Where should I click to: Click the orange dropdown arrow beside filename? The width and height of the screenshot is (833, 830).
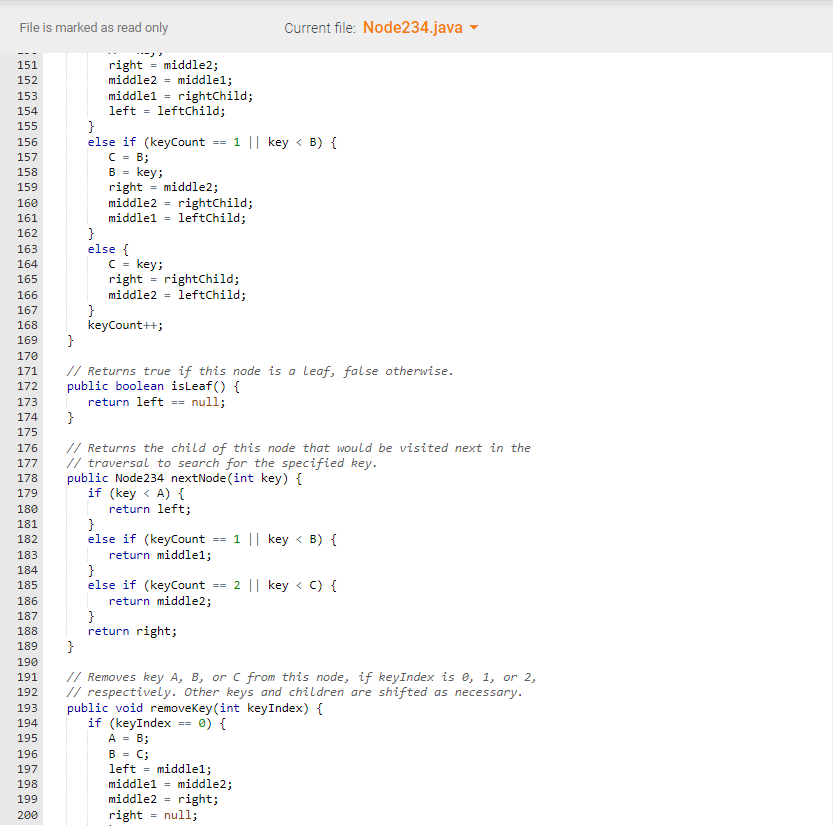tap(474, 28)
